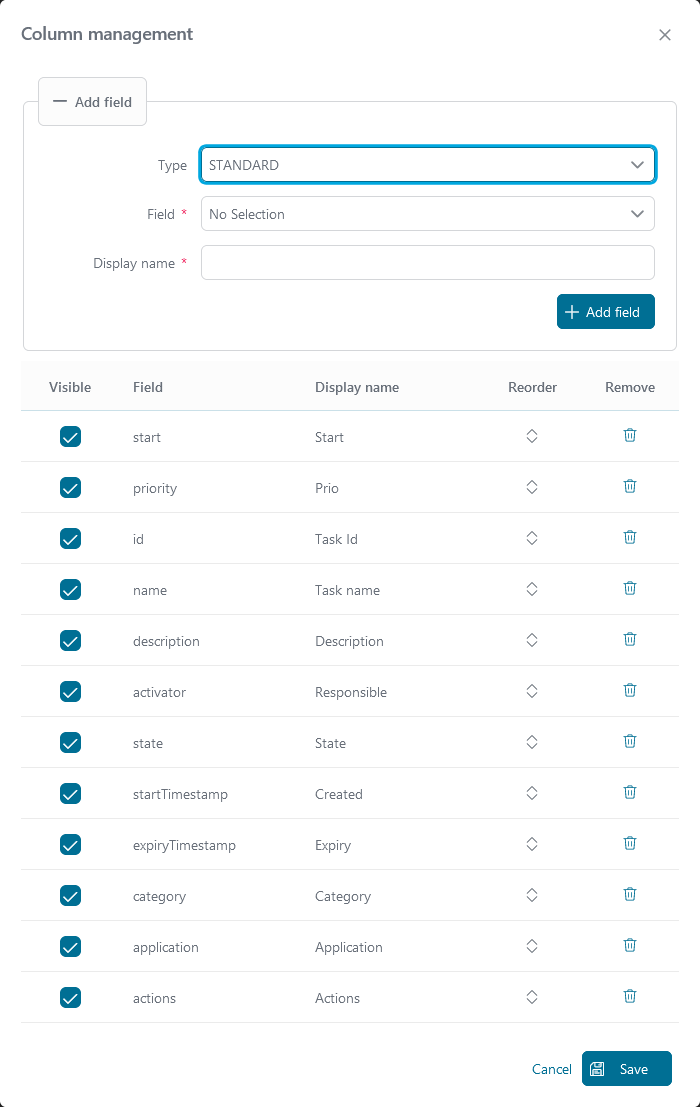Expand the Field dropdown with No Selection

(427, 214)
